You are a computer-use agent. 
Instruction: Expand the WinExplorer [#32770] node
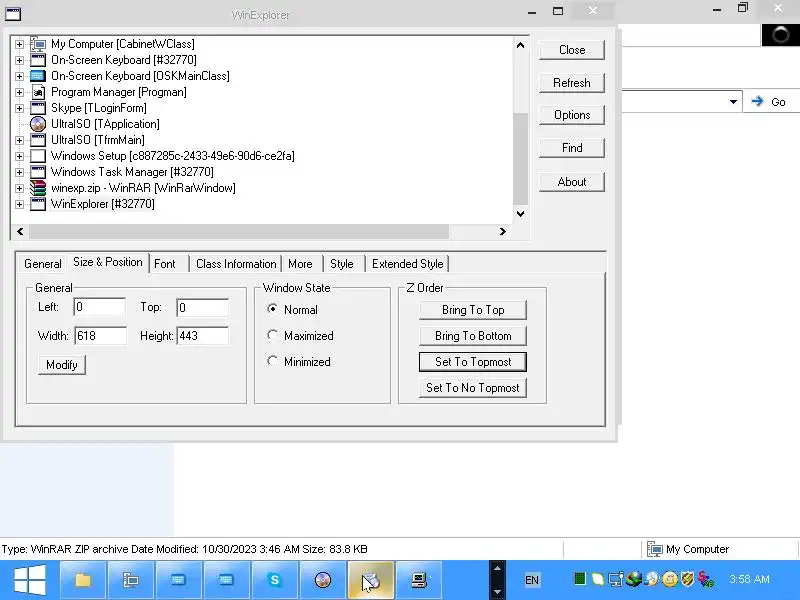point(19,204)
